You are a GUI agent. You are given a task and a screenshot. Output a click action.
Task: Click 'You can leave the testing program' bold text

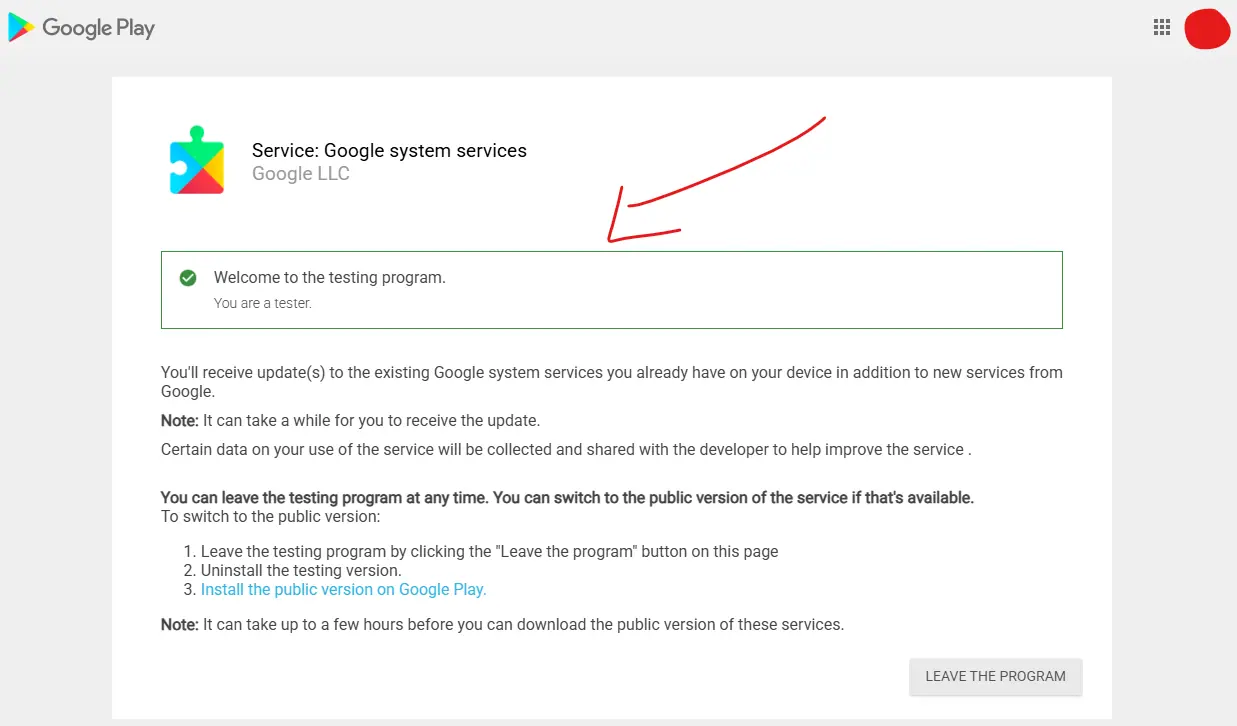(567, 498)
